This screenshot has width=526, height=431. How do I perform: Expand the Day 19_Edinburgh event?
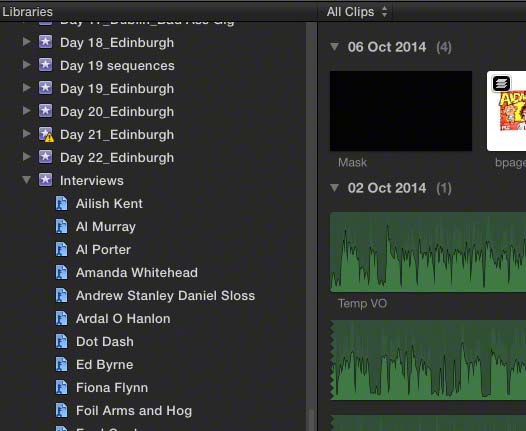click(27, 88)
